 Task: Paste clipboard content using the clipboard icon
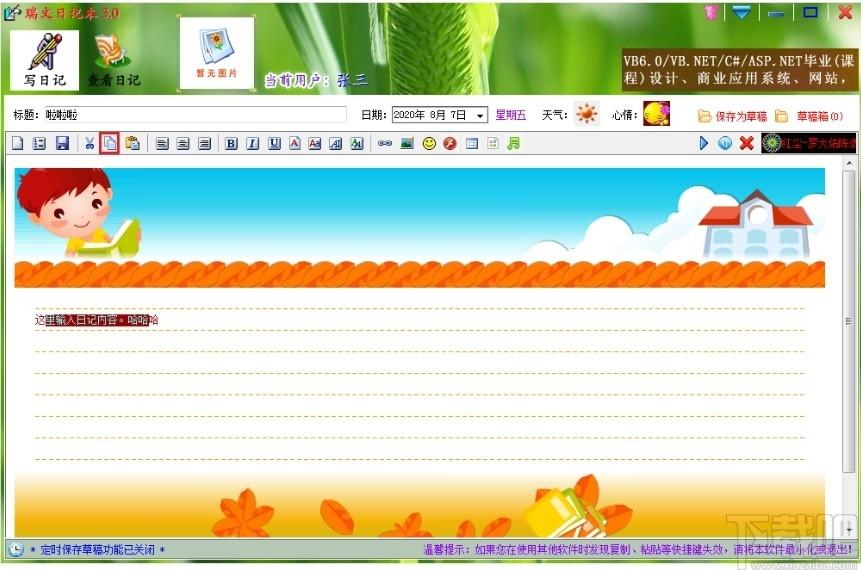(x=132, y=143)
